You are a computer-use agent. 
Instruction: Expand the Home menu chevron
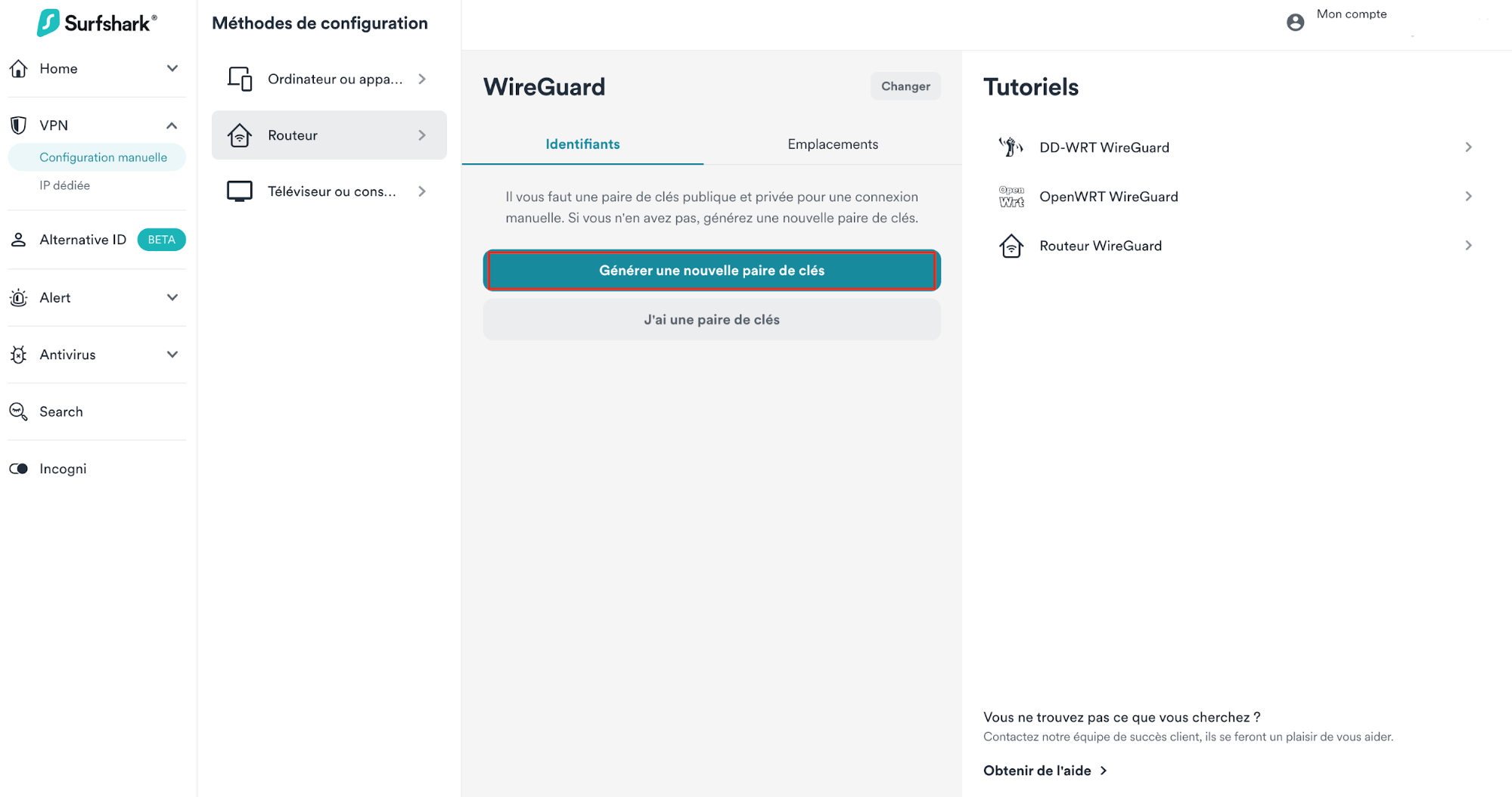tap(172, 69)
